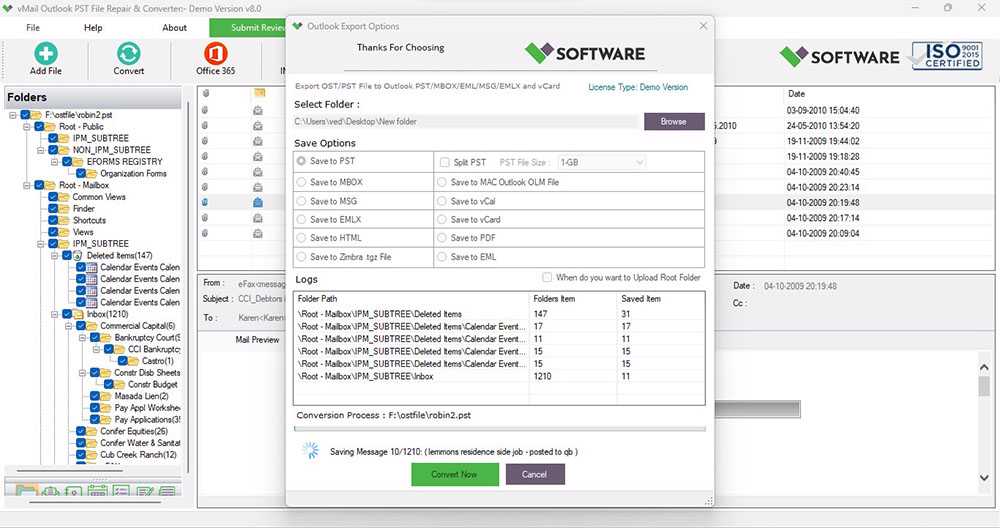Image resolution: width=1000 pixels, height=528 pixels.
Task: Select the Save to vCard option
Action: click(441, 219)
